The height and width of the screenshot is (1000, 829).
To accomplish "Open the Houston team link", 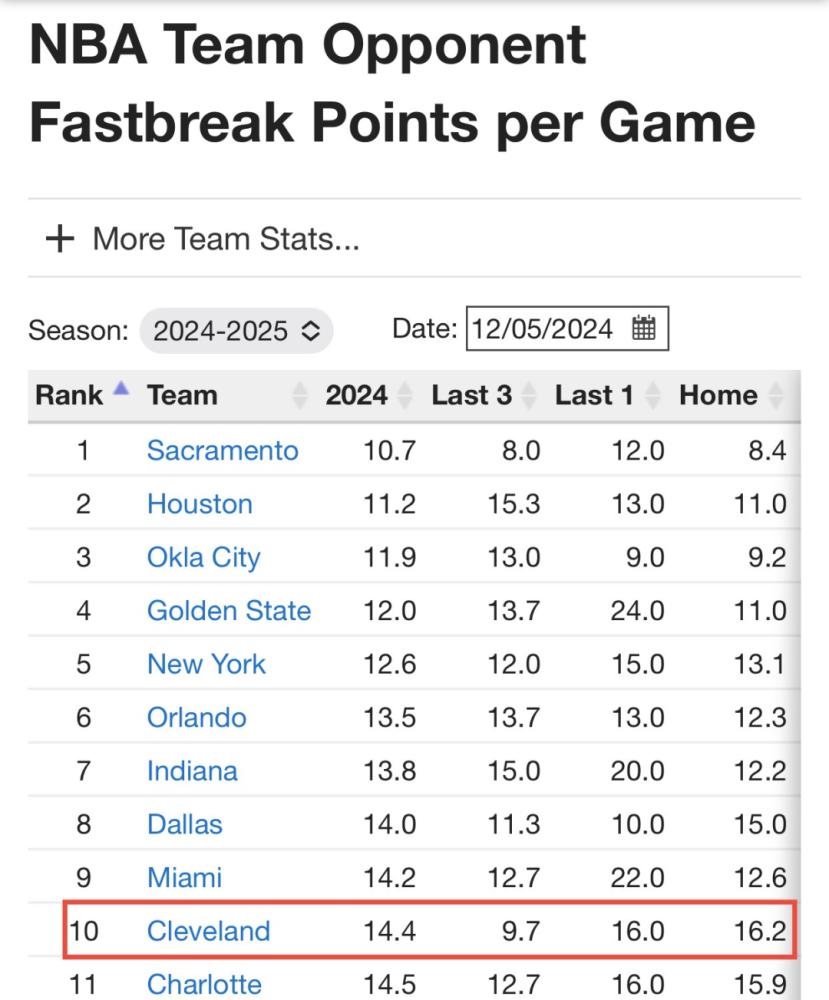I will click(x=200, y=504).
